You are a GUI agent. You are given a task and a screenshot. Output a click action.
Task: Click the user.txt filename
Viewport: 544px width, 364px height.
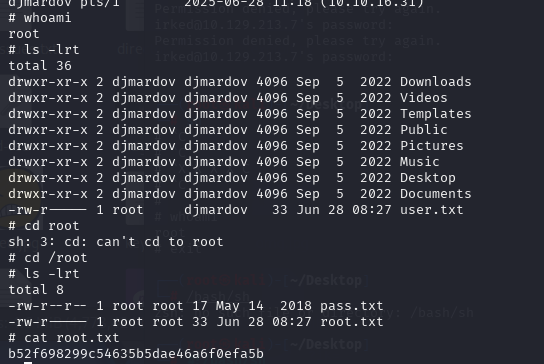click(x=432, y=210)
